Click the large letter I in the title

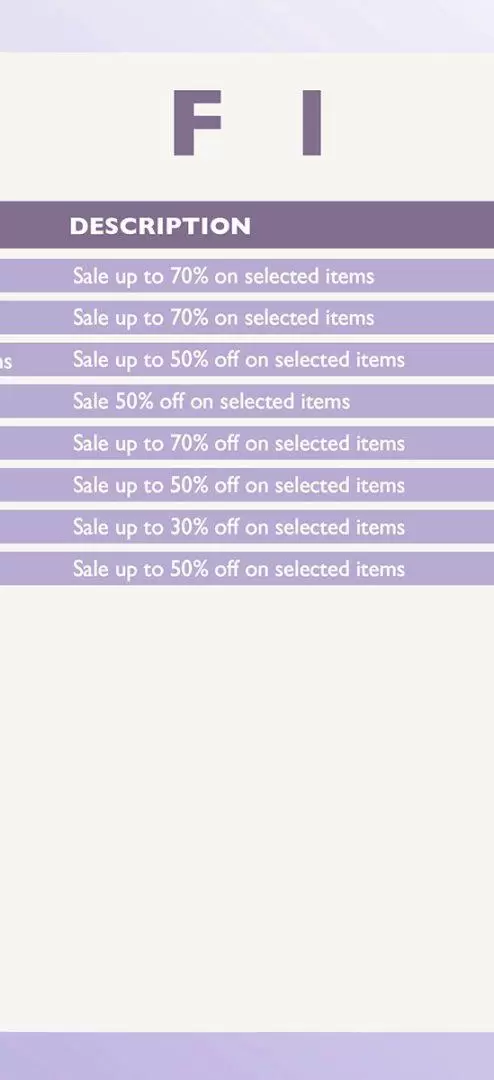311,123
